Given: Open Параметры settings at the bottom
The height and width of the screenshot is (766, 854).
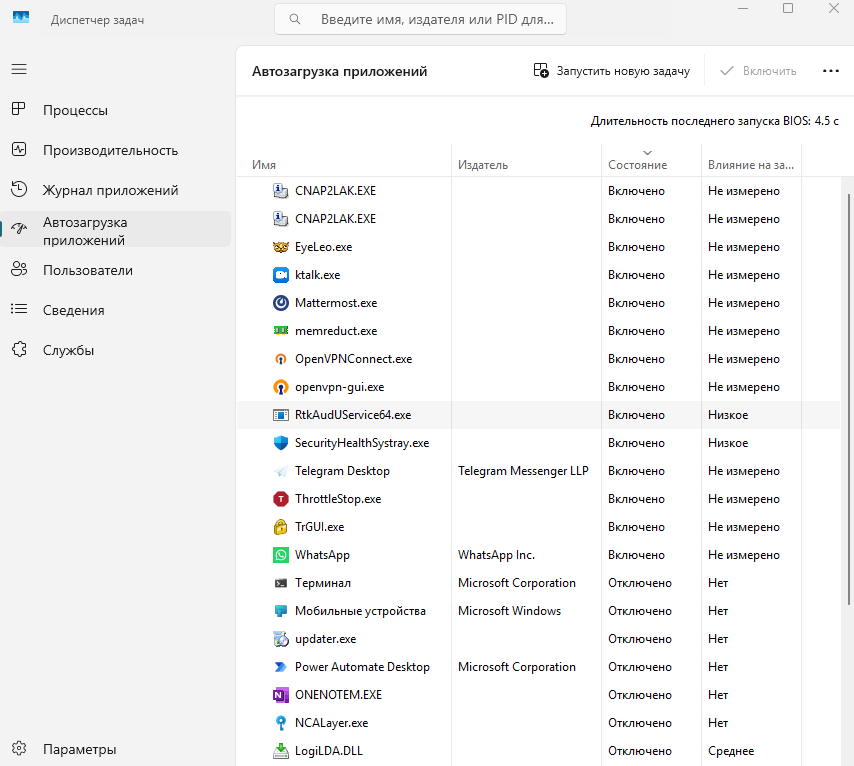Looking at the screenshot, I should [x=79, y=749].
